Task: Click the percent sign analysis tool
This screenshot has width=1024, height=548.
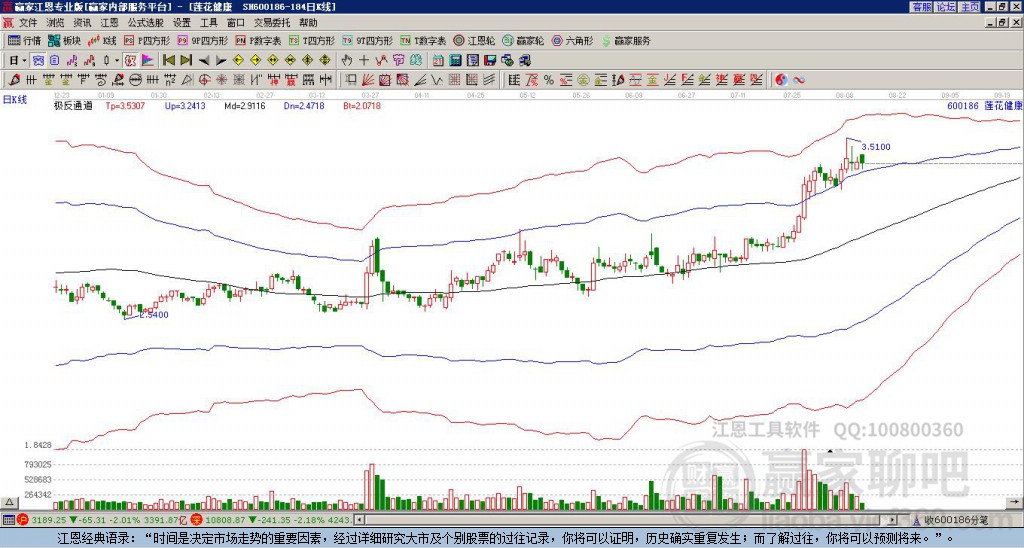Action: [x=549, y=80]
